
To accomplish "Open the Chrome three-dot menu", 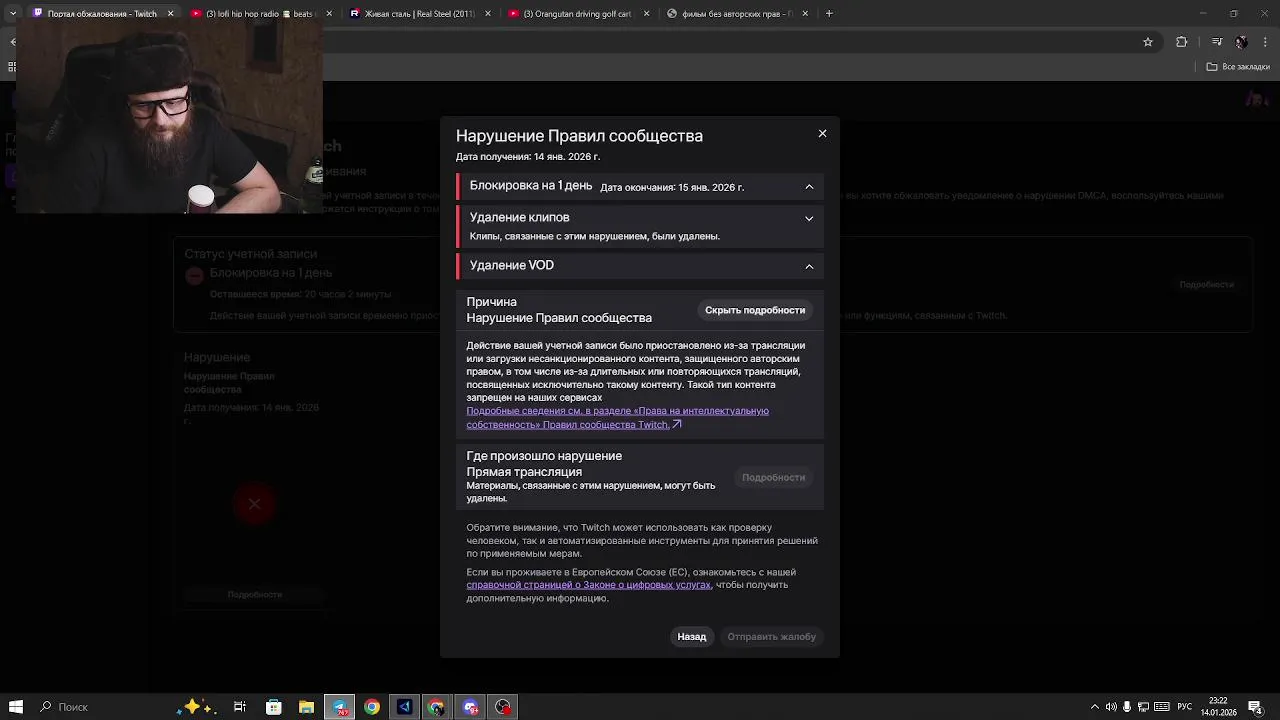I will pos(1265,42).
